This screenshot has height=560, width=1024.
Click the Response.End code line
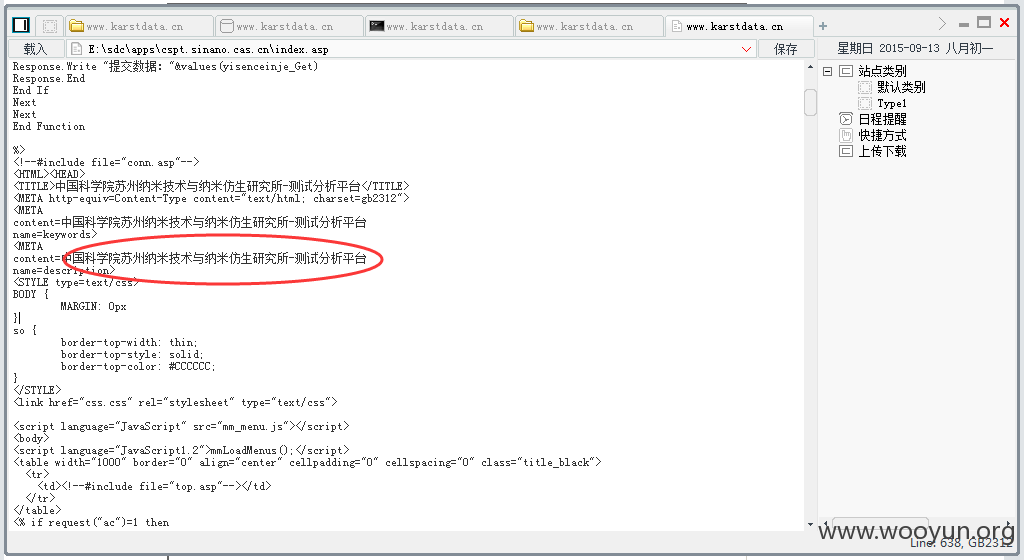(49, 78)
